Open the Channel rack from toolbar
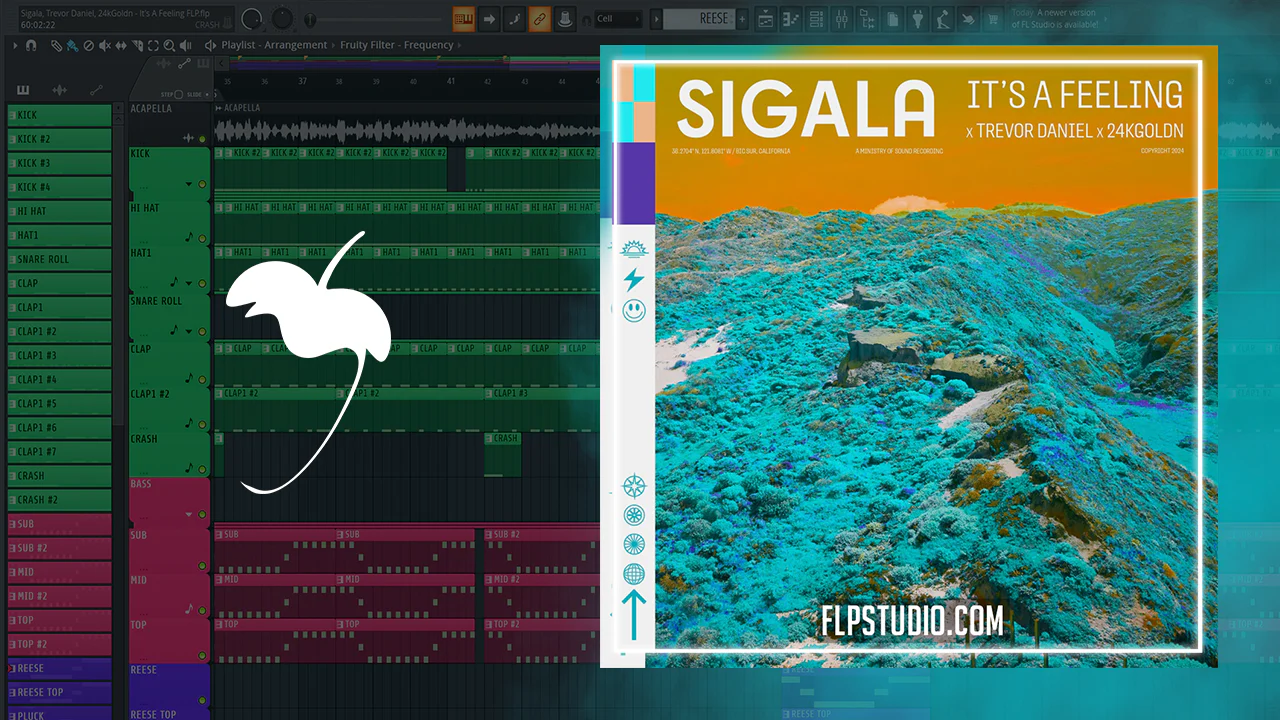This screenshot has height=720, width=1280. pos(816,19)
